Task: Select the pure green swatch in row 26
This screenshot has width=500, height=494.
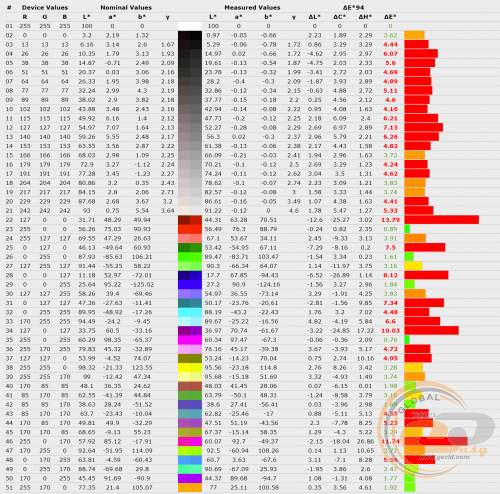Action: (190, 257)
